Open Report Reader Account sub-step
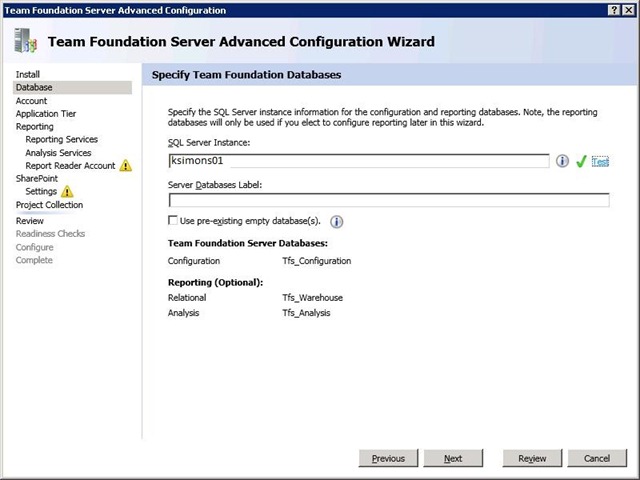Screen dimensions: 640x480 [70, 166]
